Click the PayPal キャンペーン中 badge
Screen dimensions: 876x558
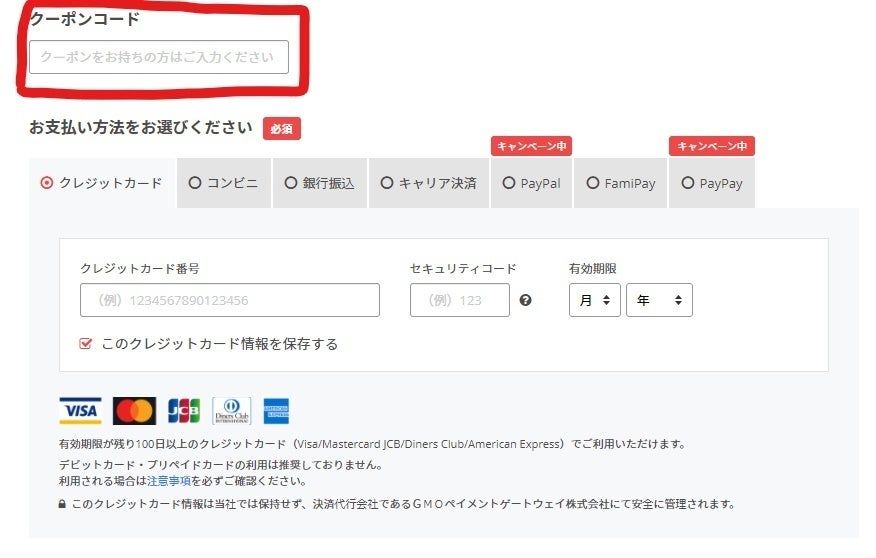coord(531,146)
